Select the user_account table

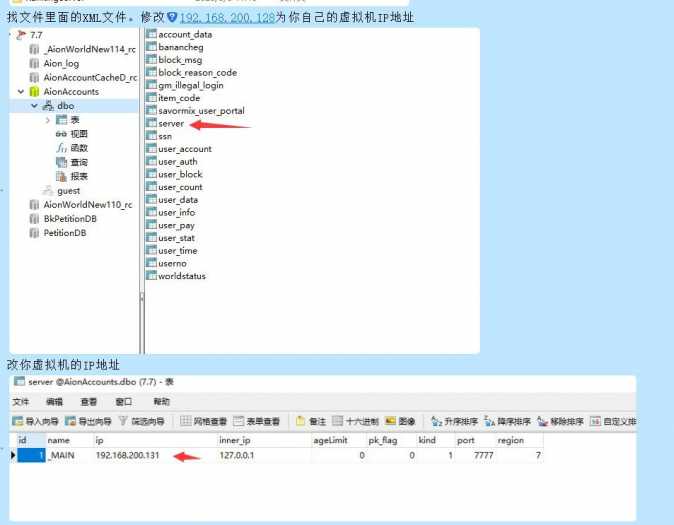(x=179, y=149)
